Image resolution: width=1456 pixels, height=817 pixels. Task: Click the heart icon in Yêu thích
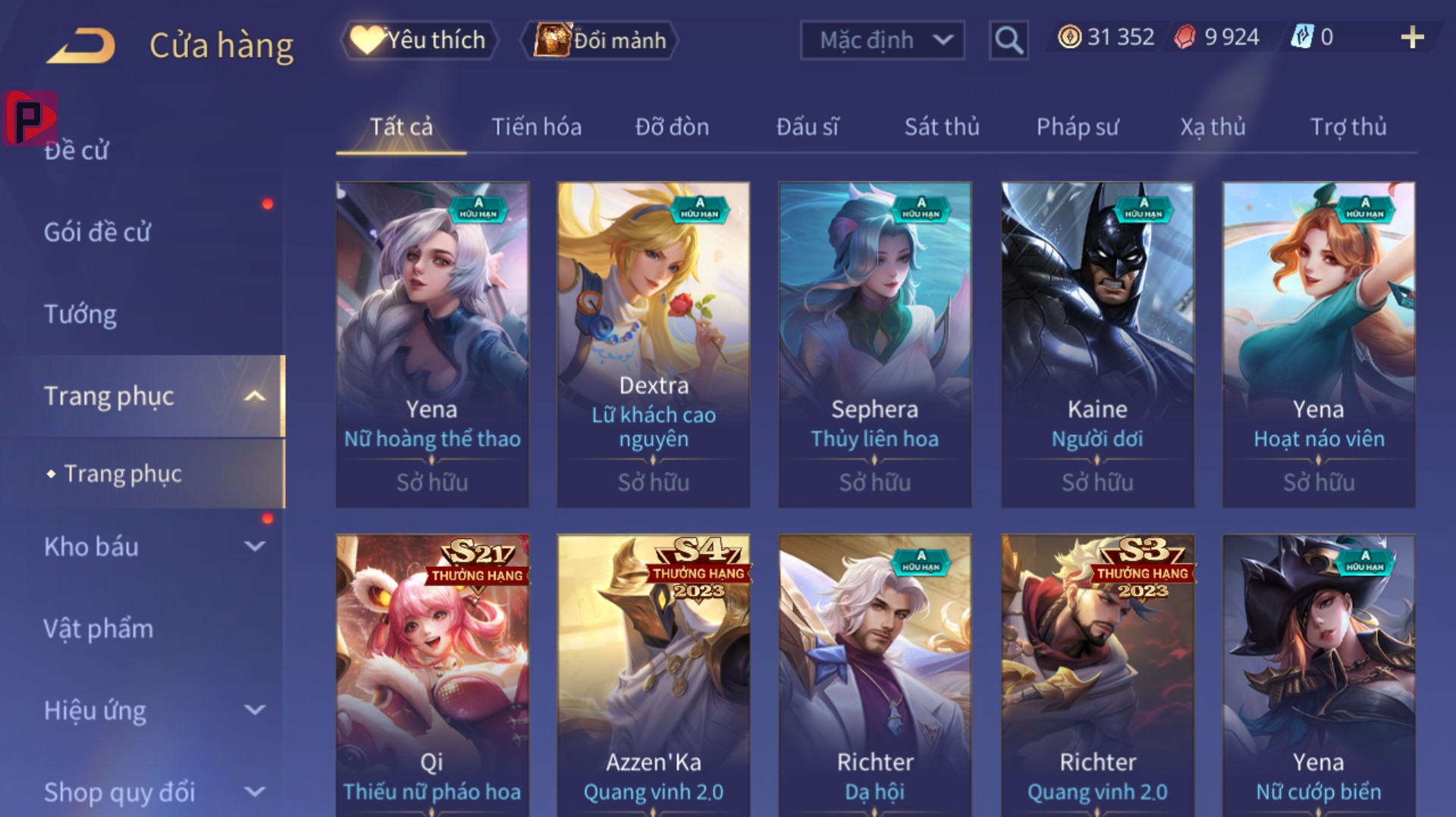coord(368,39)
